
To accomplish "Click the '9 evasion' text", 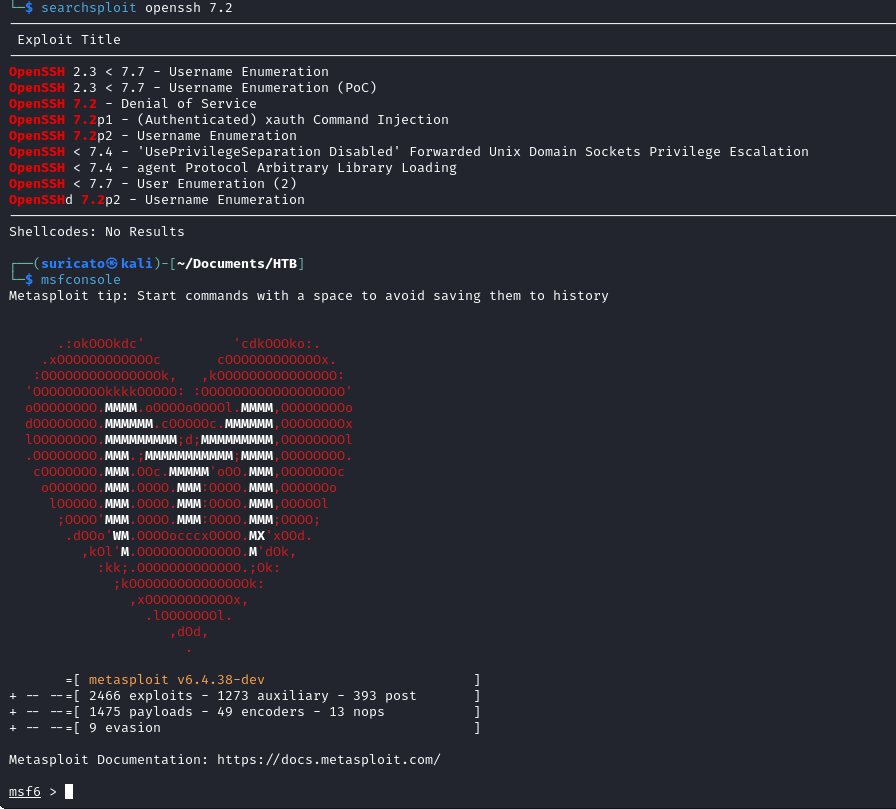I will pos(125,728).
